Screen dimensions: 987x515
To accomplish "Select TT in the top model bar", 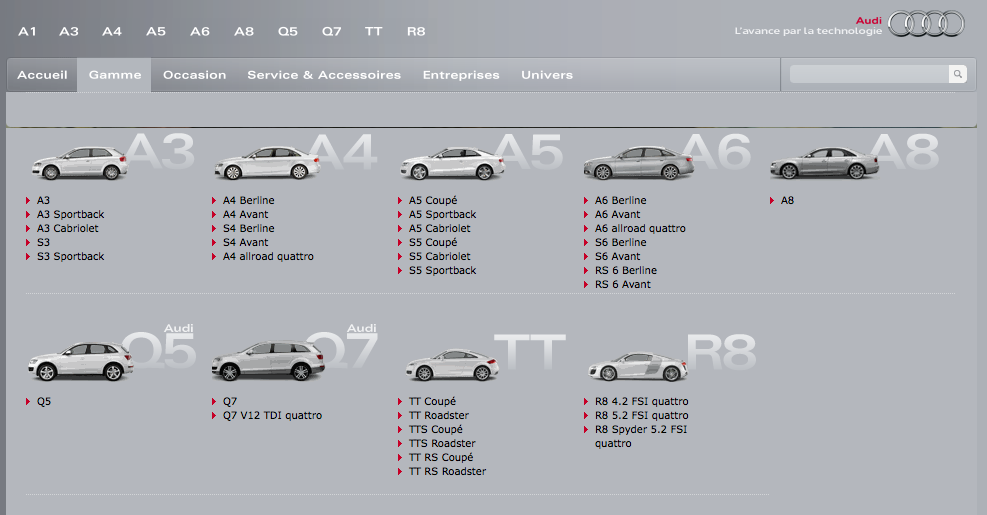I will pyautogui.click(x=373, y=31).
